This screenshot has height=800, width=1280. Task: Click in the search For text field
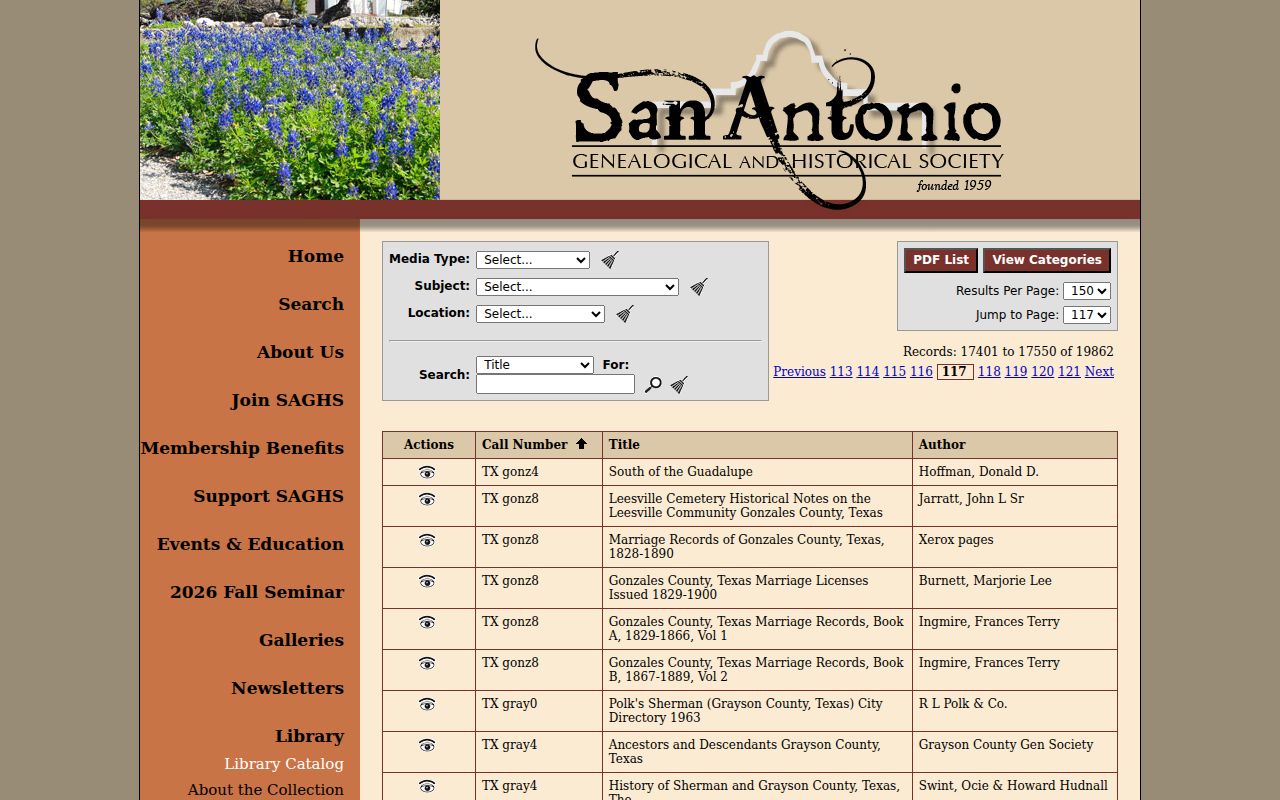pyautogui.click(x=555, y=384)
